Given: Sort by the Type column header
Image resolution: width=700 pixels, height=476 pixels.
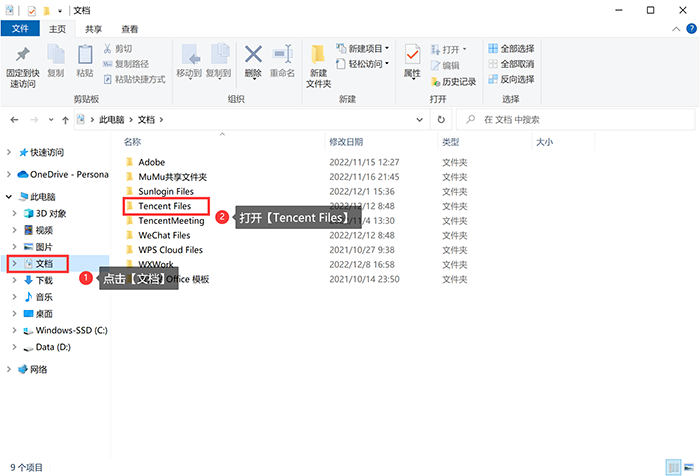Looking at the screenshot, I should pos(450,142).
